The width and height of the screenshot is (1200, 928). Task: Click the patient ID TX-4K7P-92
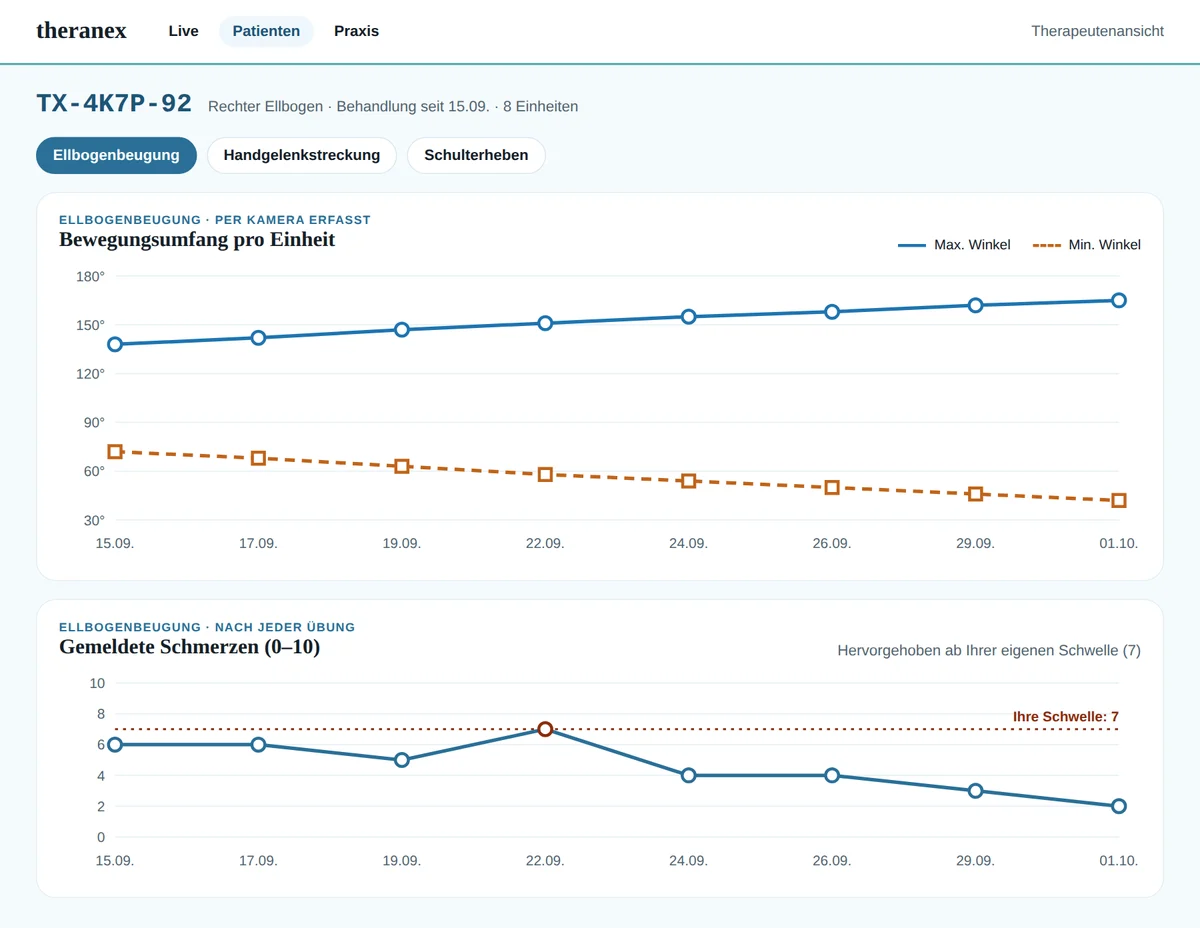pyautogui.click(x=114, y=104)
